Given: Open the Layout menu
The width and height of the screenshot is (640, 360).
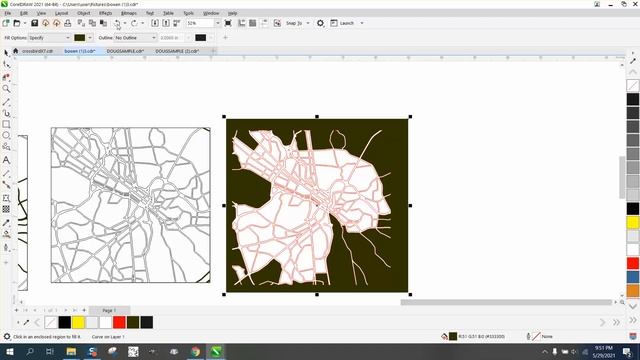Looking at the screenshot, I should pyautogui.click(x=61, y=13).
